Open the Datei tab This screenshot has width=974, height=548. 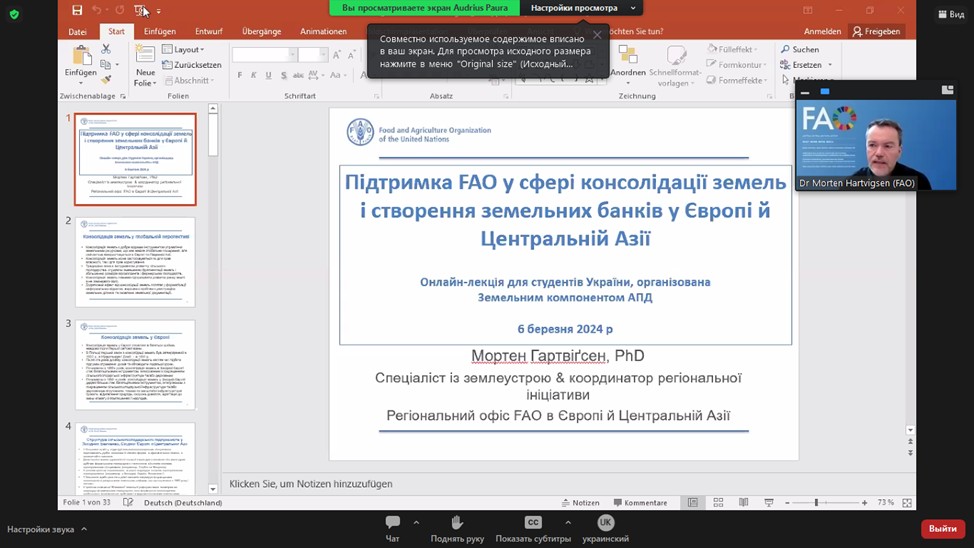pos(78,31)
